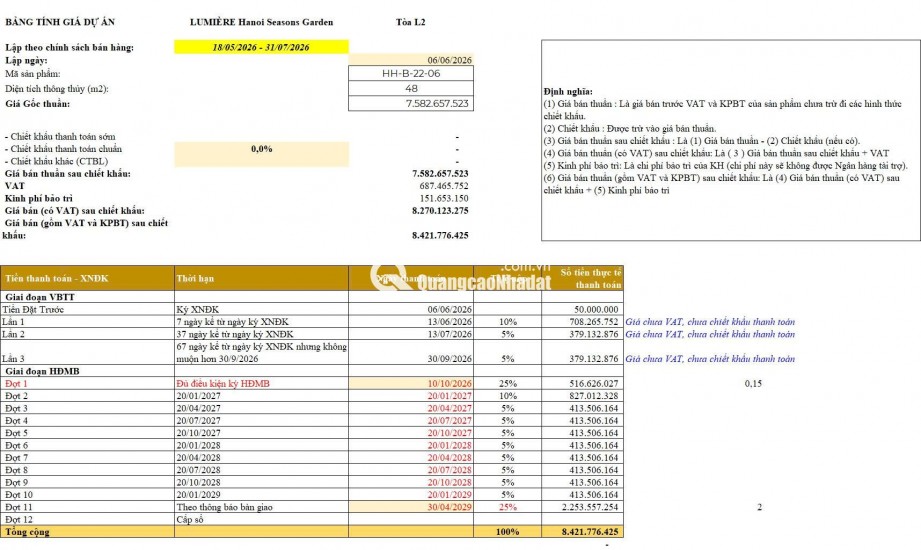Click the 0,0% standard payment discount cell
Viewport: 921px width, 550px height.
[261, 149]
